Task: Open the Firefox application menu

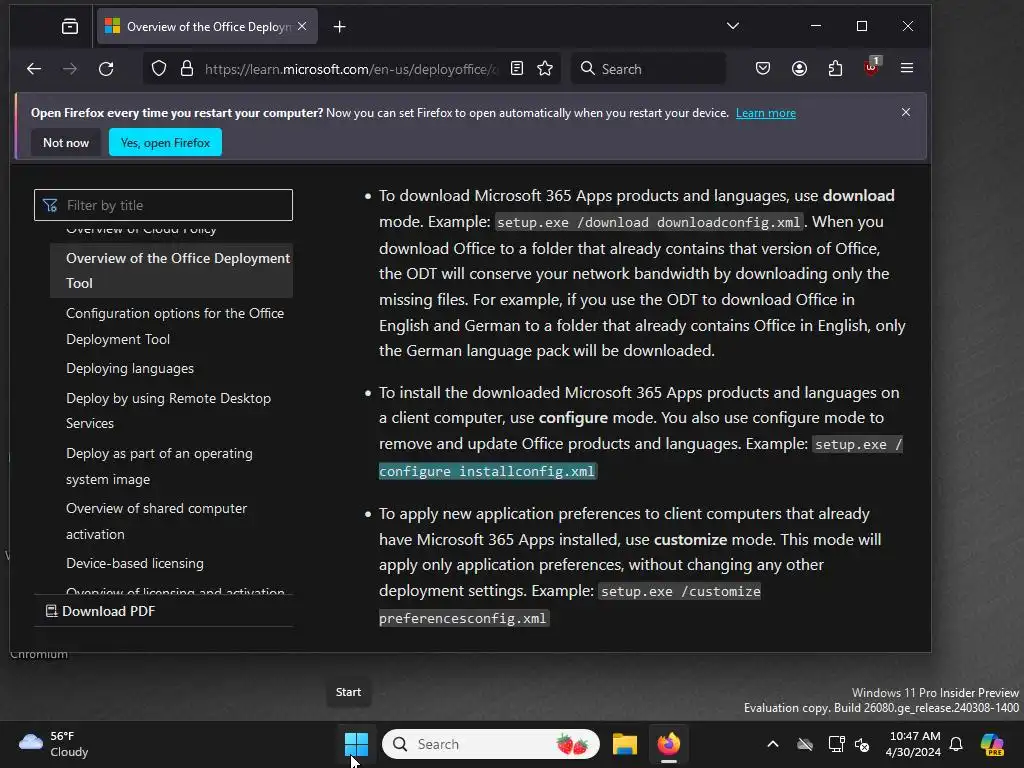Action: [x=906, y=68]
